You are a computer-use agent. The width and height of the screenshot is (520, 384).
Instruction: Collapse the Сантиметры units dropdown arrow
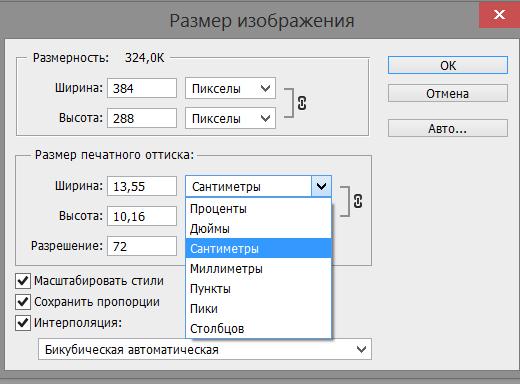pos(321,186)
